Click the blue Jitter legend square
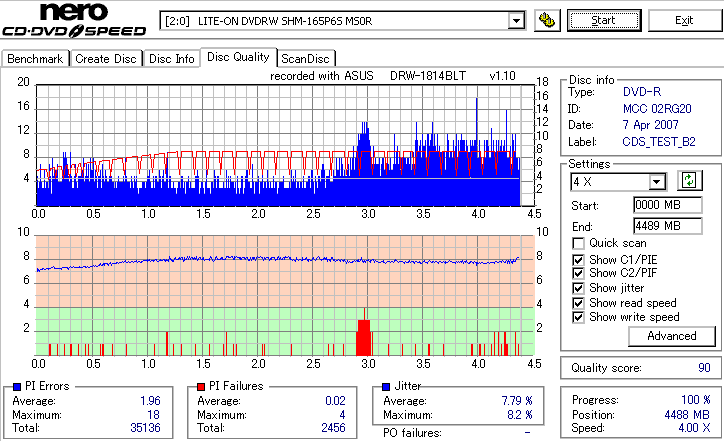 coord(386,387)
